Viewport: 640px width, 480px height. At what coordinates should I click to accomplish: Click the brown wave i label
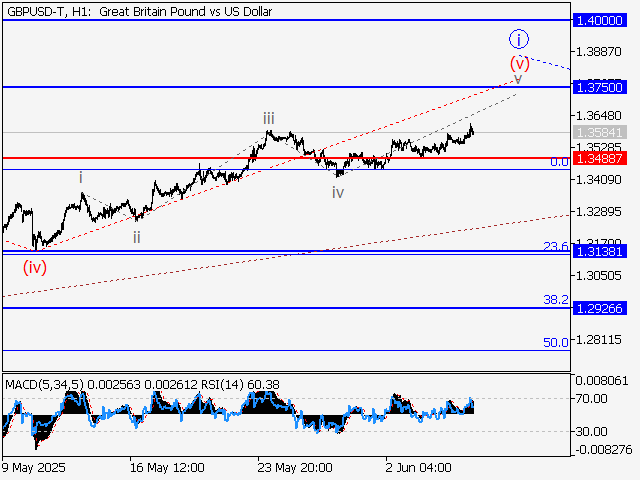(81, 177)
